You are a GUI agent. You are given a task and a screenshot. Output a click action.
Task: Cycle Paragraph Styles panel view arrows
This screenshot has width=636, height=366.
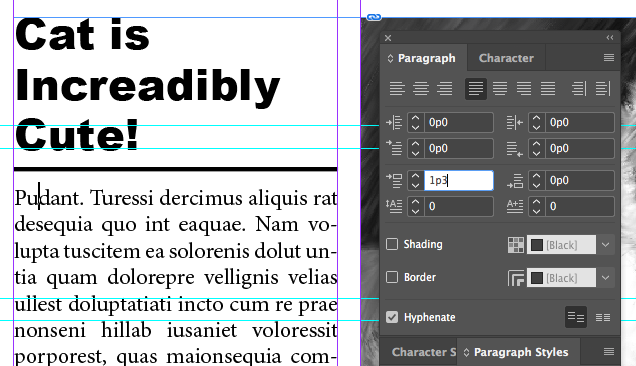[x=466, y=352]
